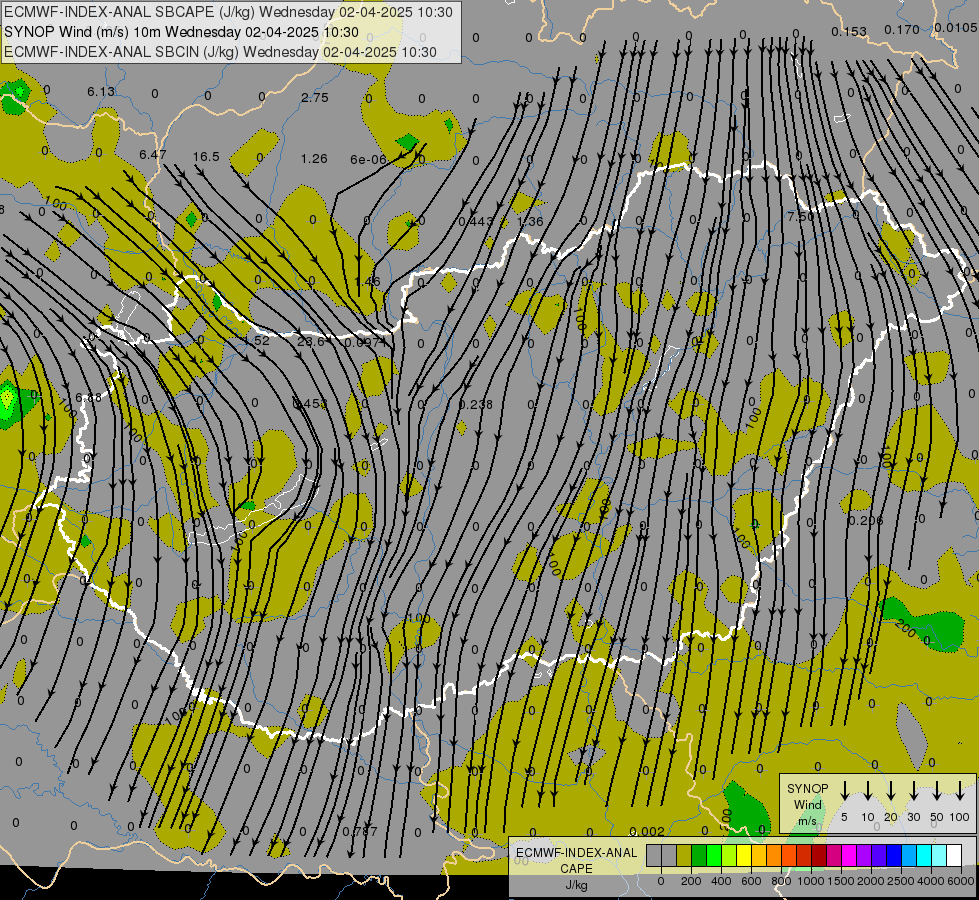Click the map value 0.170

point(902,29)
